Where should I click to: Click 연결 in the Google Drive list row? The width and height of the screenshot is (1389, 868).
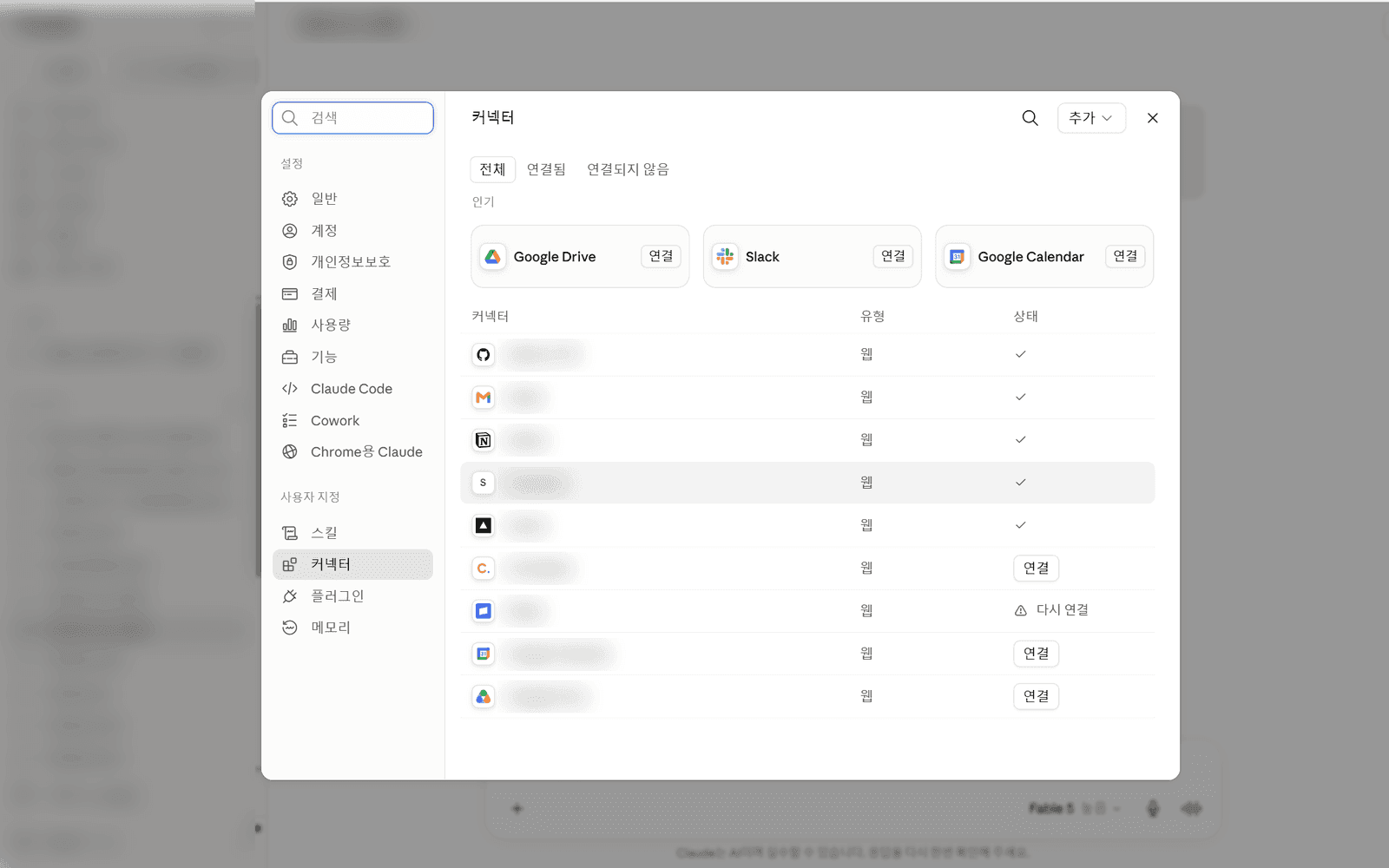point(1036,696)
